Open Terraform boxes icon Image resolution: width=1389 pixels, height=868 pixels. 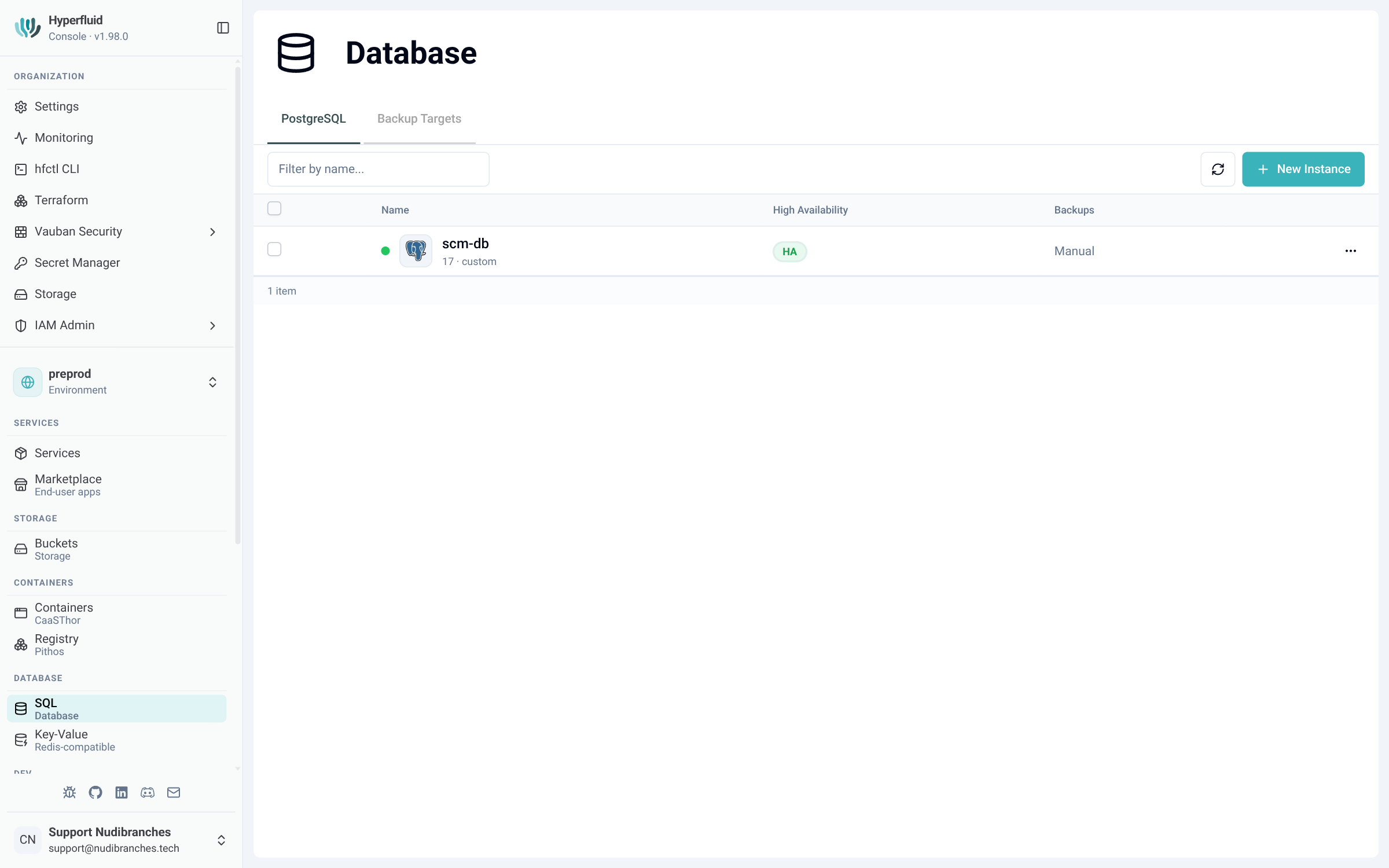pyautogui.click(x=21, y=201)
